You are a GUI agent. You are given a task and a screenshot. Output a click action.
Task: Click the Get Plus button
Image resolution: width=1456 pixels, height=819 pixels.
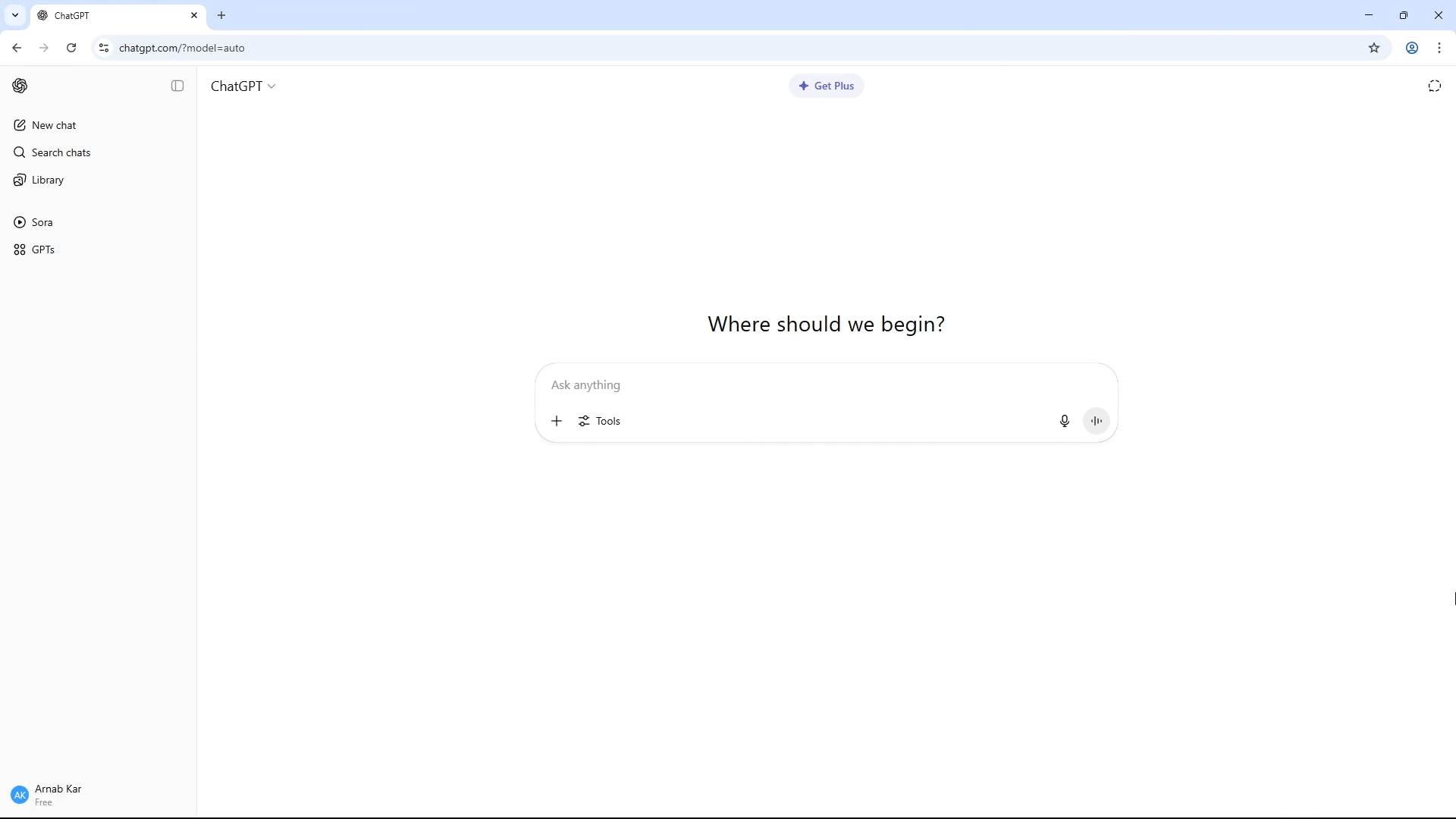826,86
